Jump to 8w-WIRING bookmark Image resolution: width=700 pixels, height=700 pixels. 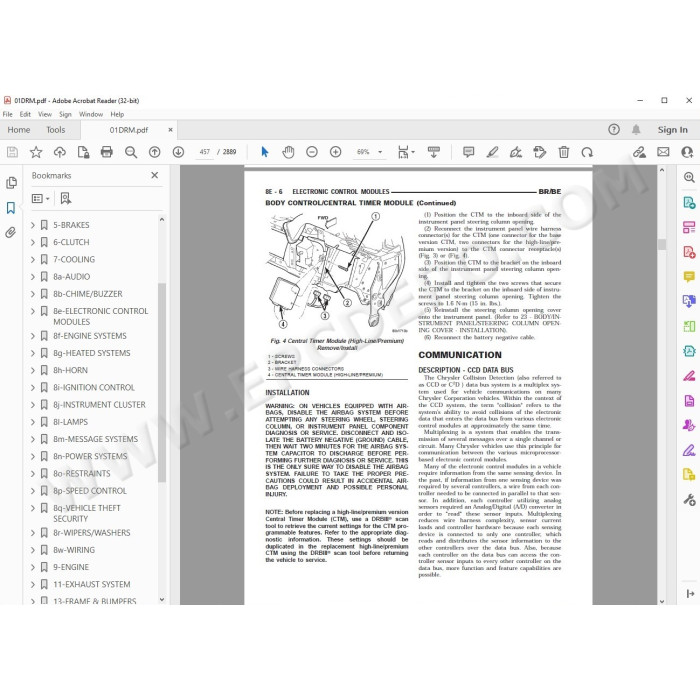[x=74, y=550]
